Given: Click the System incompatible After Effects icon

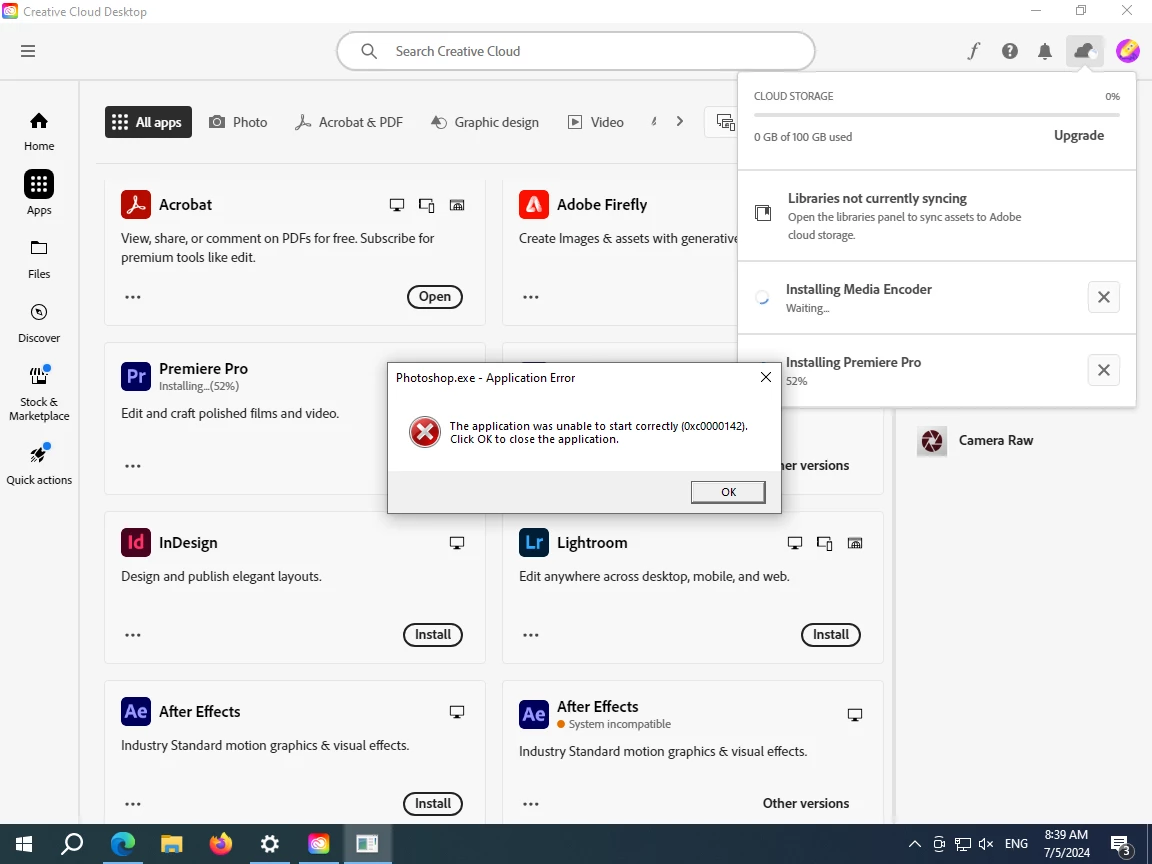Looking at the screenshot, I should [x=534, y=714].
